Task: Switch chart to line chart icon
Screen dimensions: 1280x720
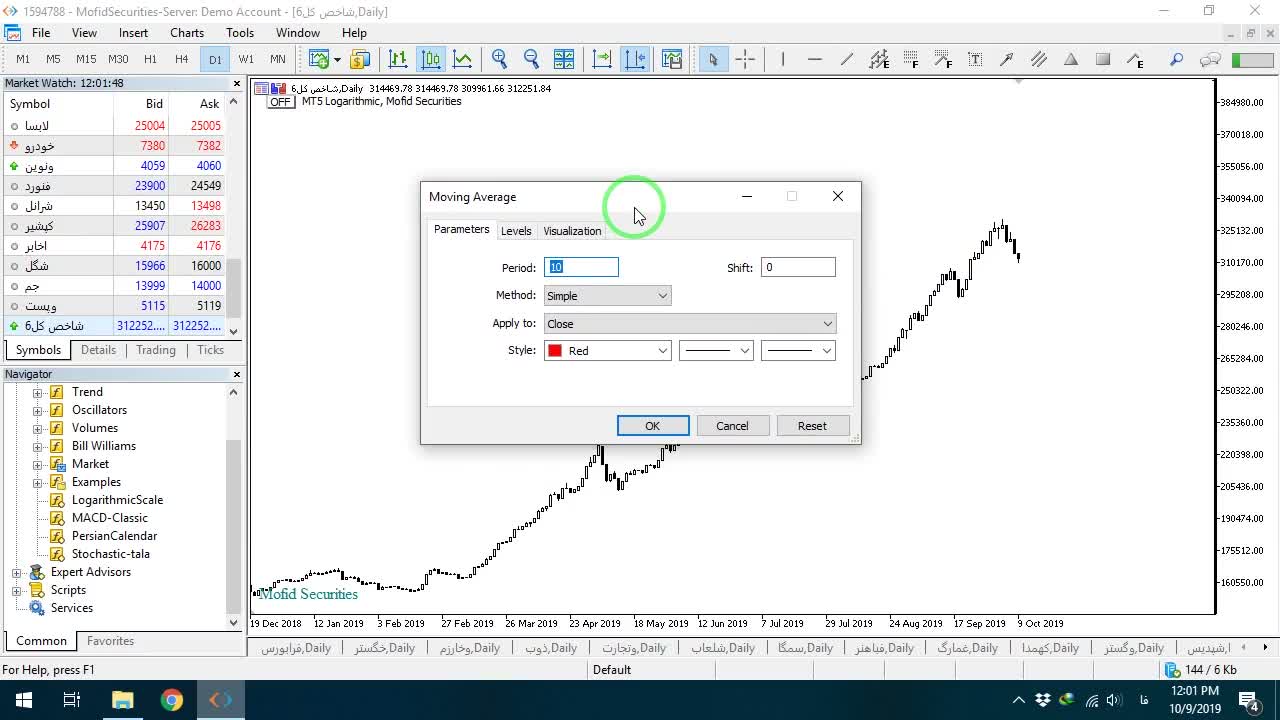Action: point(463,59)
